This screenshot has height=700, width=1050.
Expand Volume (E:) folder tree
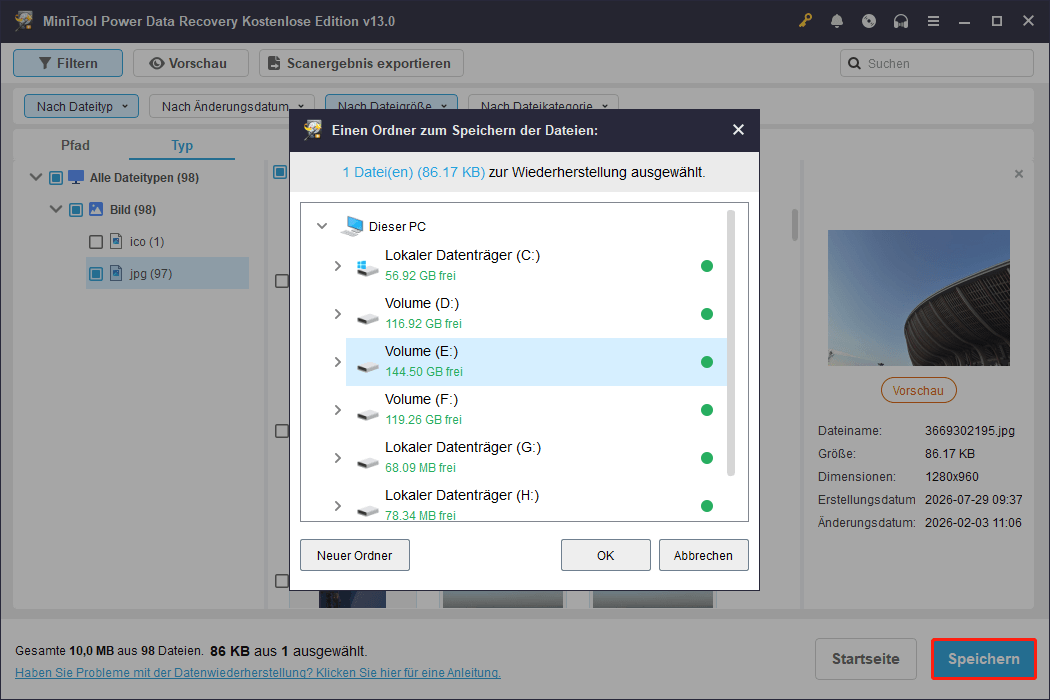point(338,362)
